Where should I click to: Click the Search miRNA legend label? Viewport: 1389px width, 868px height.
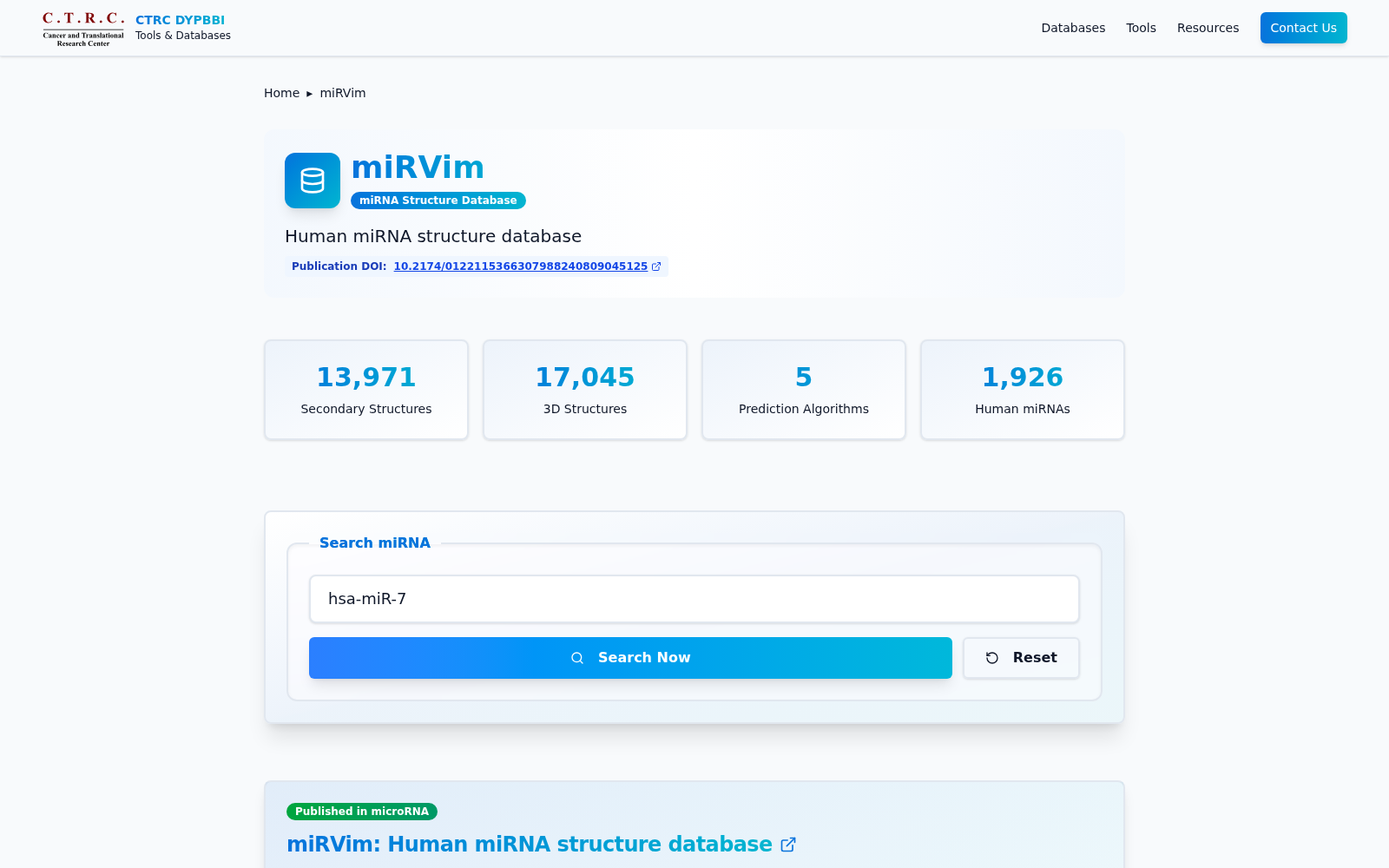click(x=375, y=542)
